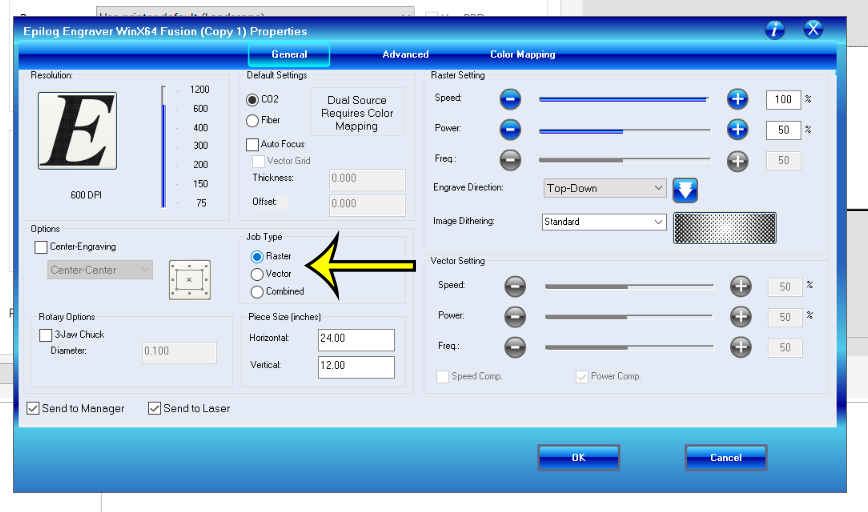Toggle the Power Comp. checkbox
The width and height of the screenshot is (868, 512).
tap(582, 376)
